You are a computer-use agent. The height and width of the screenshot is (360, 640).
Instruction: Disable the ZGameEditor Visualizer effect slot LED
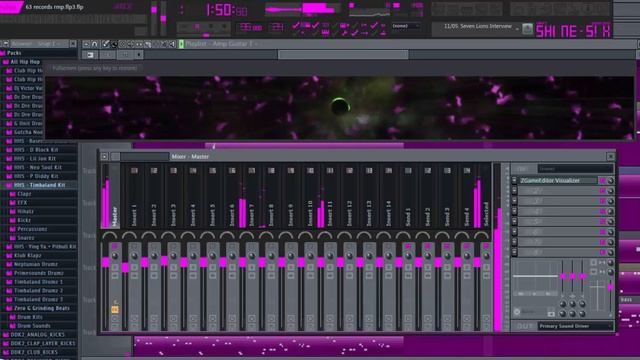(x=602, y=180)
